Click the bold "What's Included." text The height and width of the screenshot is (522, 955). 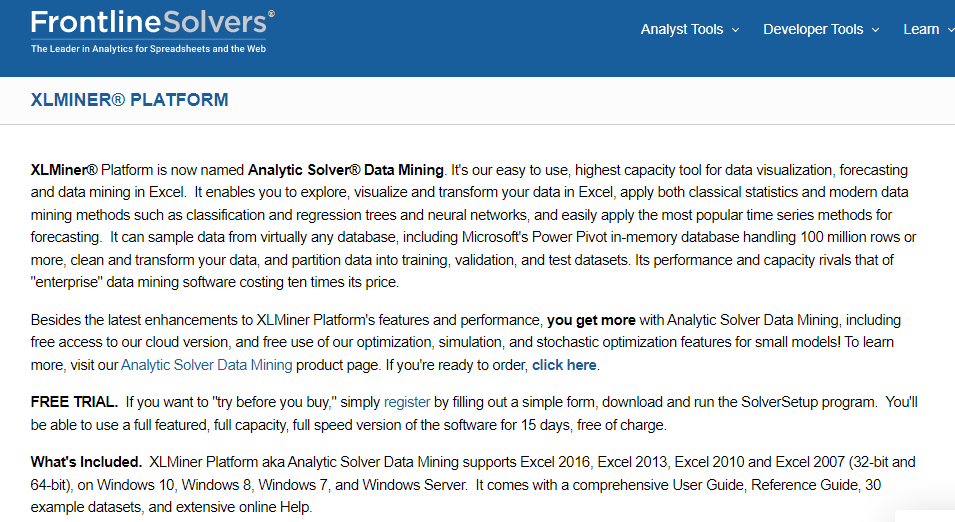pyautogui.click(x=86, y=462)
